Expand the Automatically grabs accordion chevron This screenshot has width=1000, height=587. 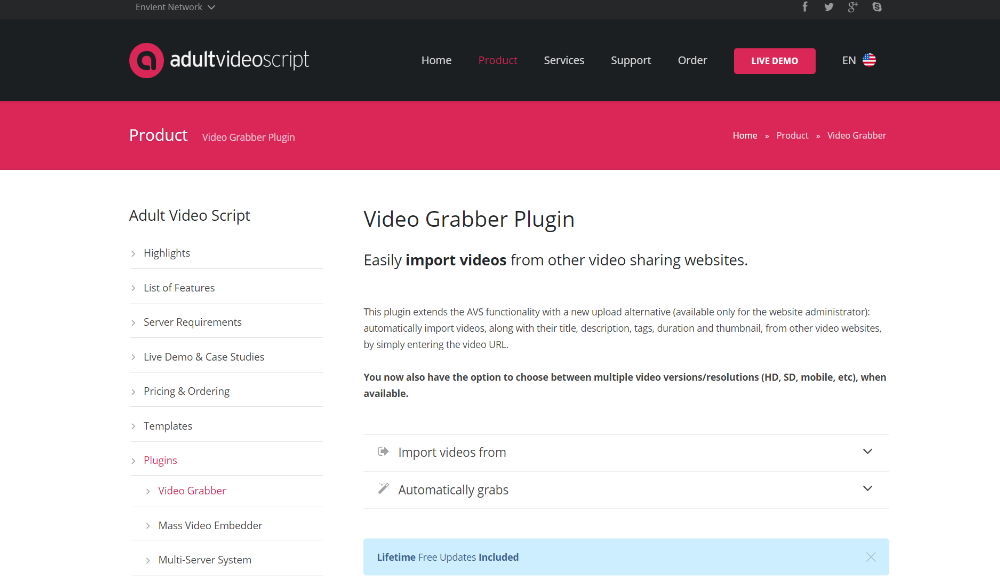(867, 489)
